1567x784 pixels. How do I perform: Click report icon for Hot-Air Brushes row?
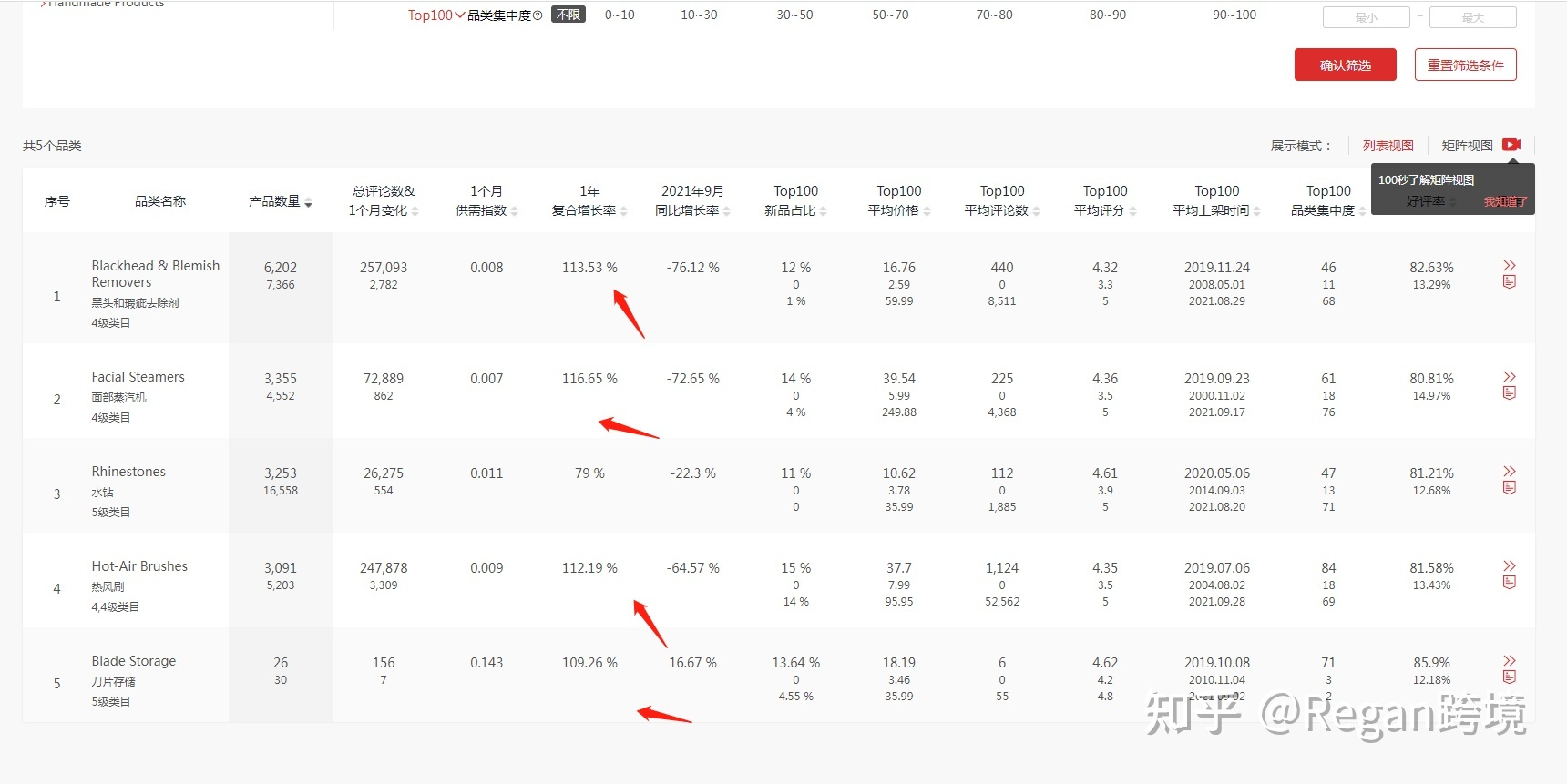click(1509, 583)
